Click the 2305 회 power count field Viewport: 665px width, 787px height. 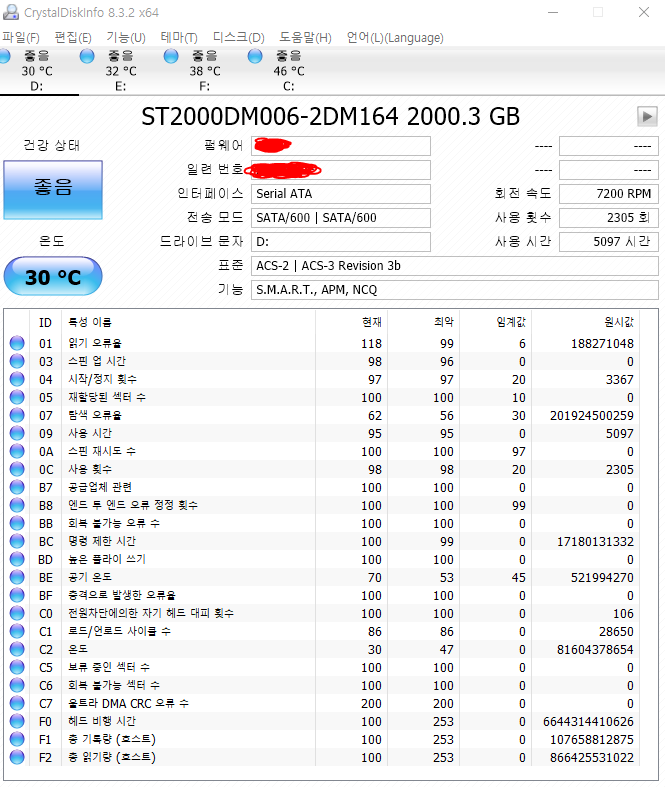coord(609,218)
